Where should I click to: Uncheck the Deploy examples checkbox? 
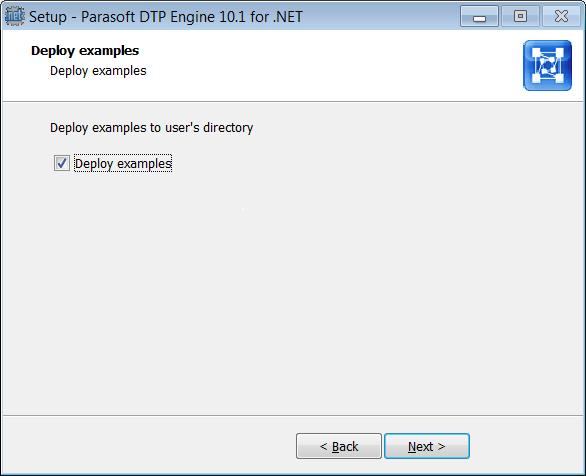(62, 163)
